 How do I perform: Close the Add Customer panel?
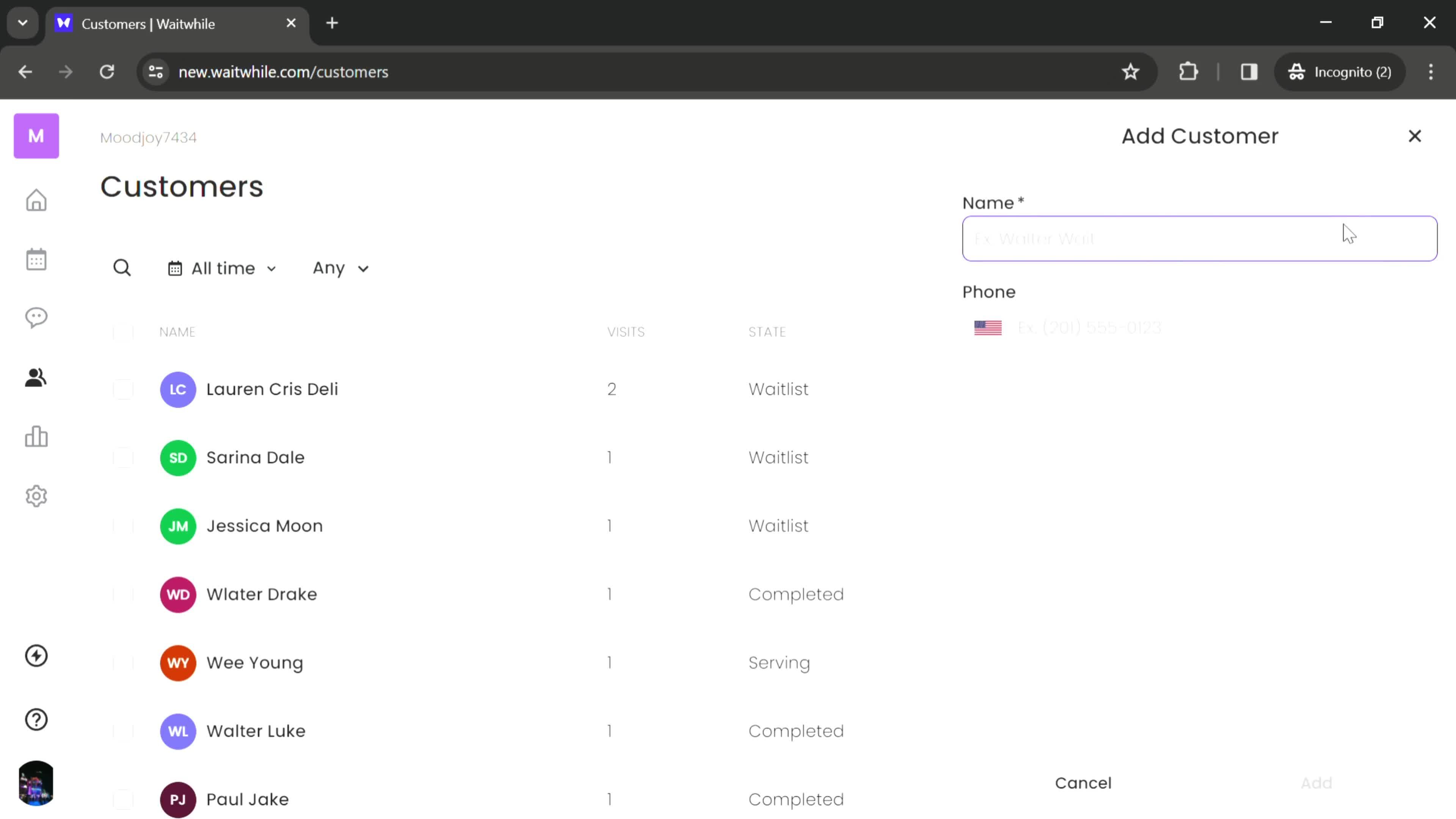(1414, 136)
